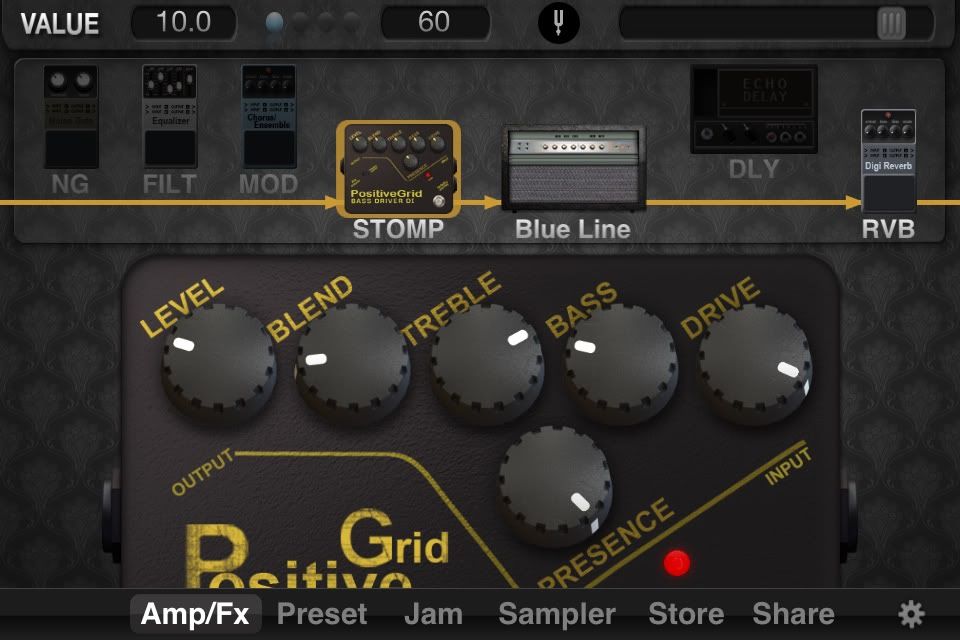Click the PRESENCE knob

pos(555,486)
